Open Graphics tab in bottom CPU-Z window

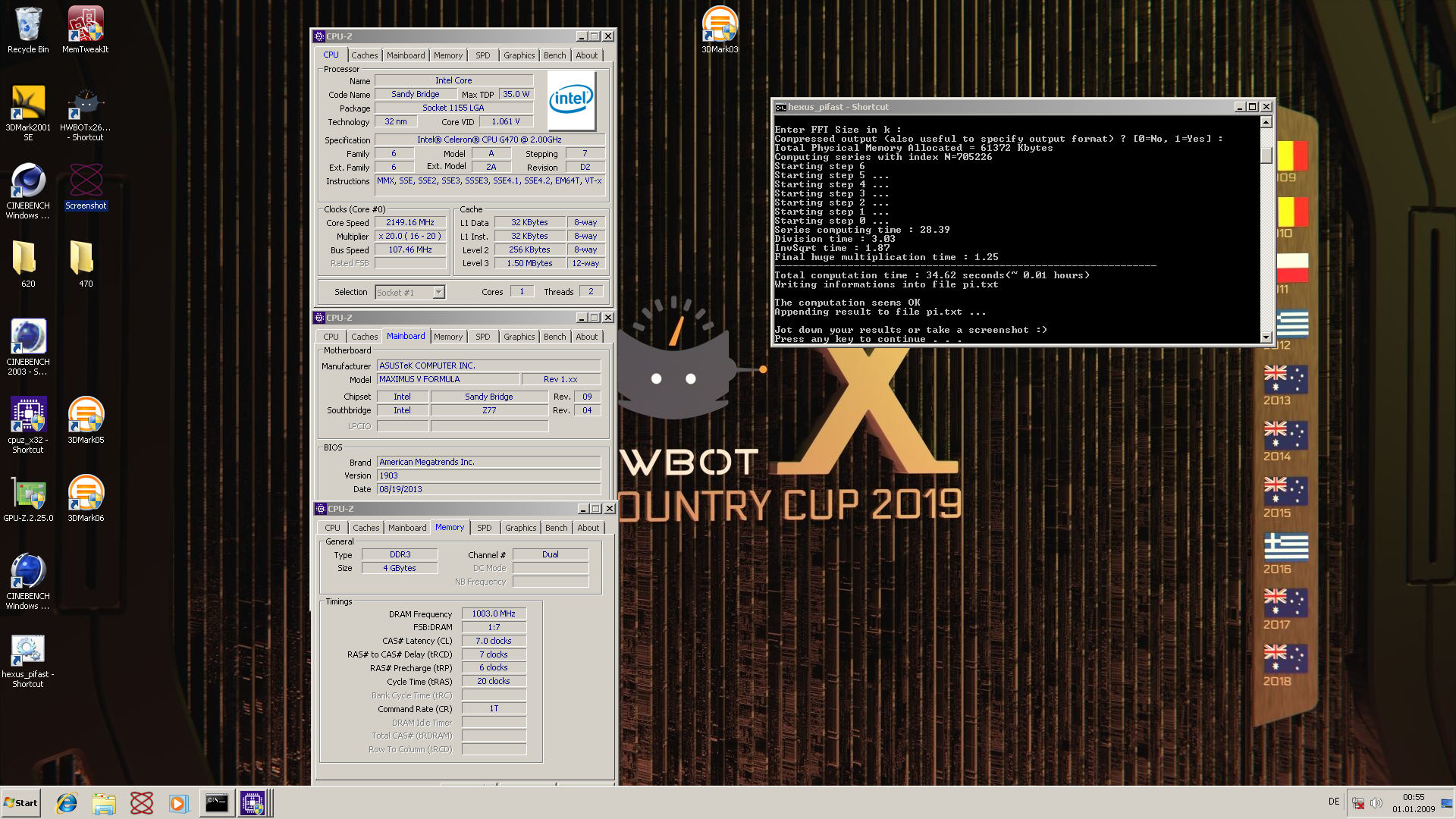tap(521, 528)
